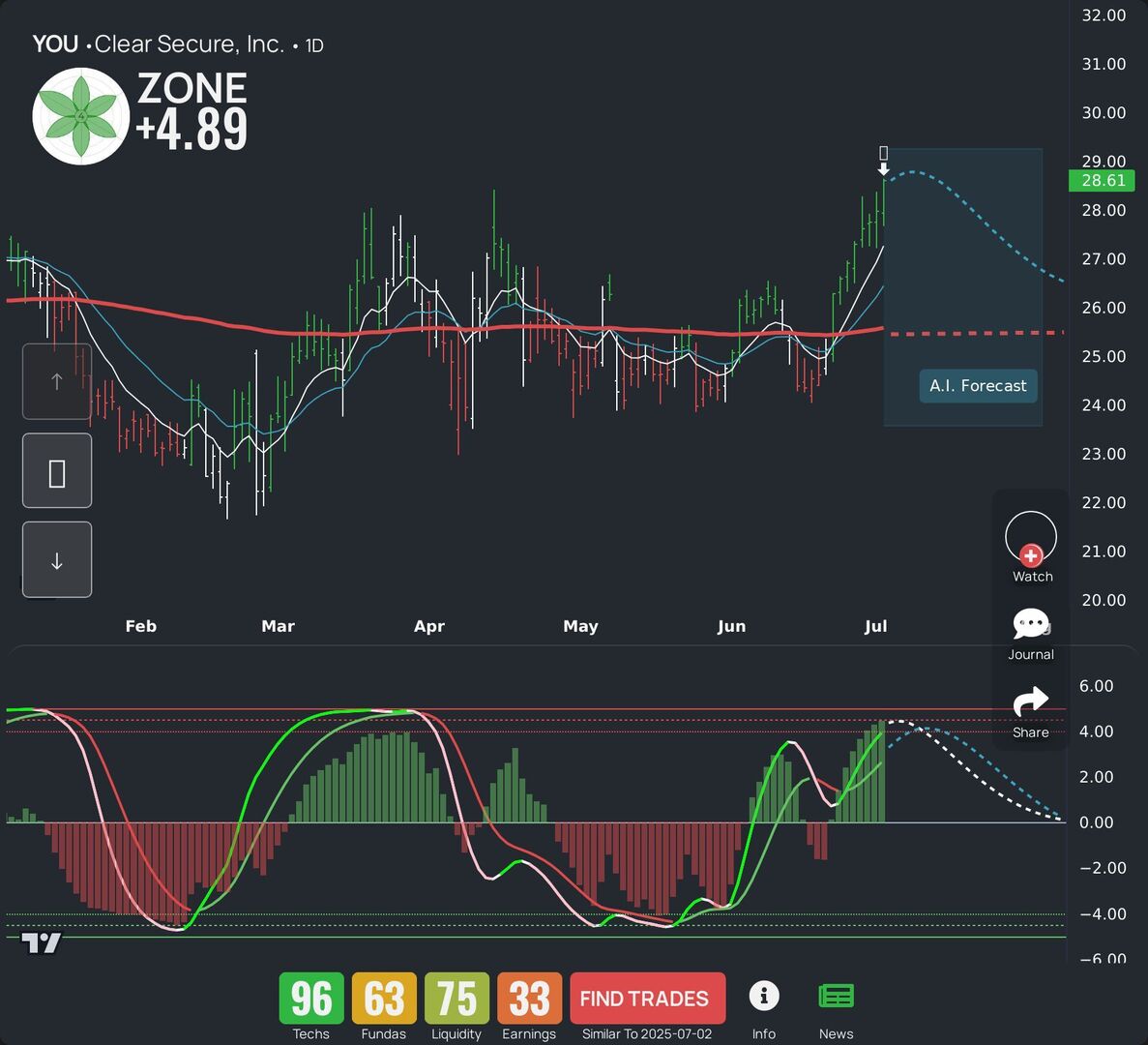Click the Clear Secure, Inc. company name
Viewport: 1148px width, 1045px height.
tap(189, 45)
